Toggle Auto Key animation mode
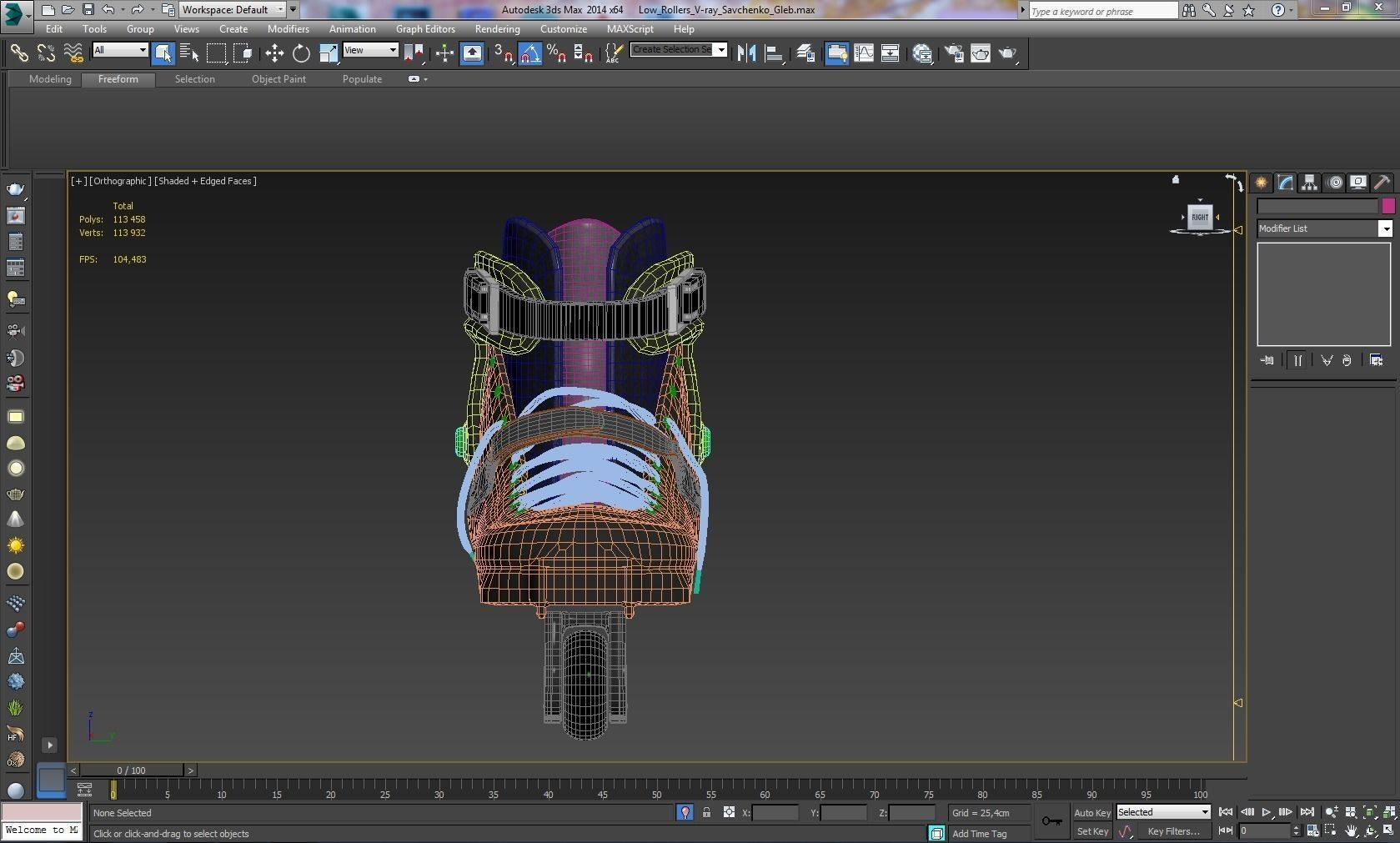This screenshot has height=843, width=1400. point(1091,812)
